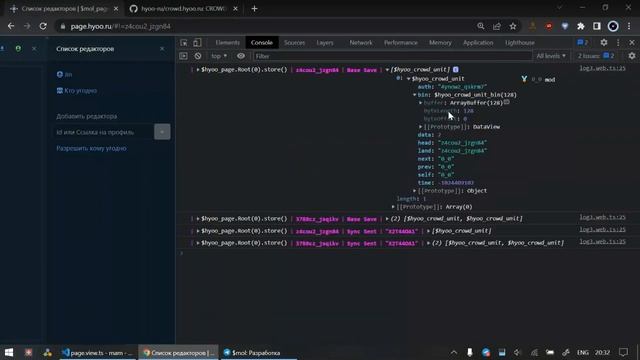This screenshot has width=640, height=360.
Task: Open the Lighthouse tab
Action: tap(520, 43)
